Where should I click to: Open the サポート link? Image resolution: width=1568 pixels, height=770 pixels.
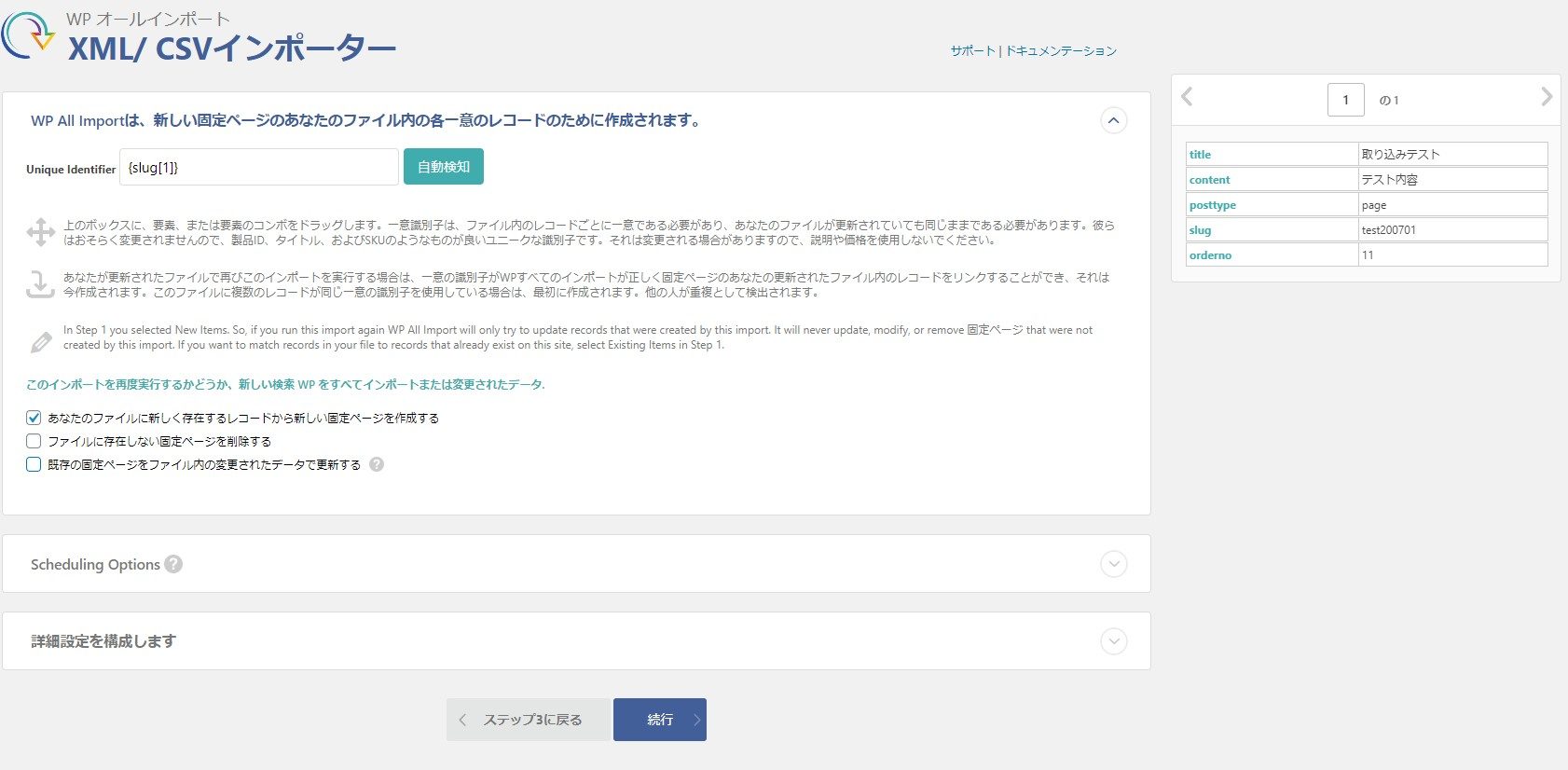click(973, 51)
